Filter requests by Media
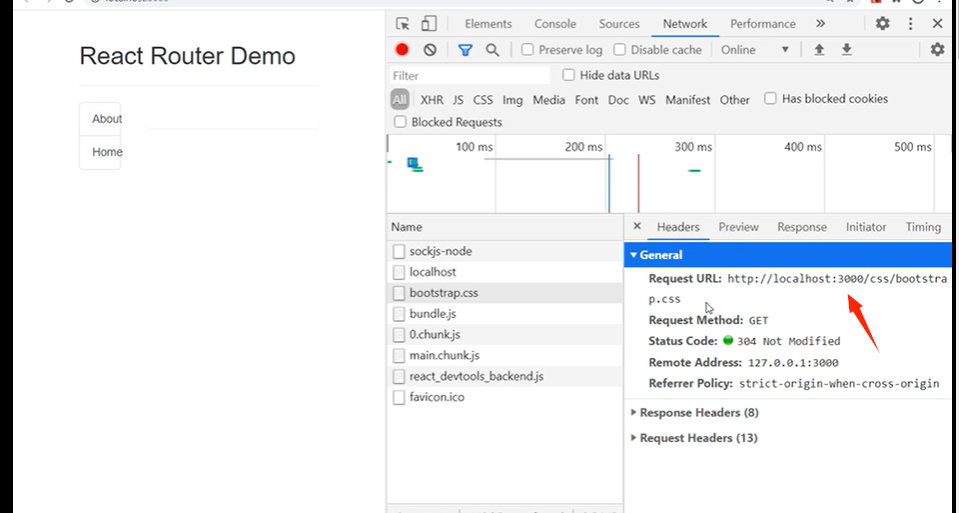The image size is (959, 513). click(x=549, y=100)
